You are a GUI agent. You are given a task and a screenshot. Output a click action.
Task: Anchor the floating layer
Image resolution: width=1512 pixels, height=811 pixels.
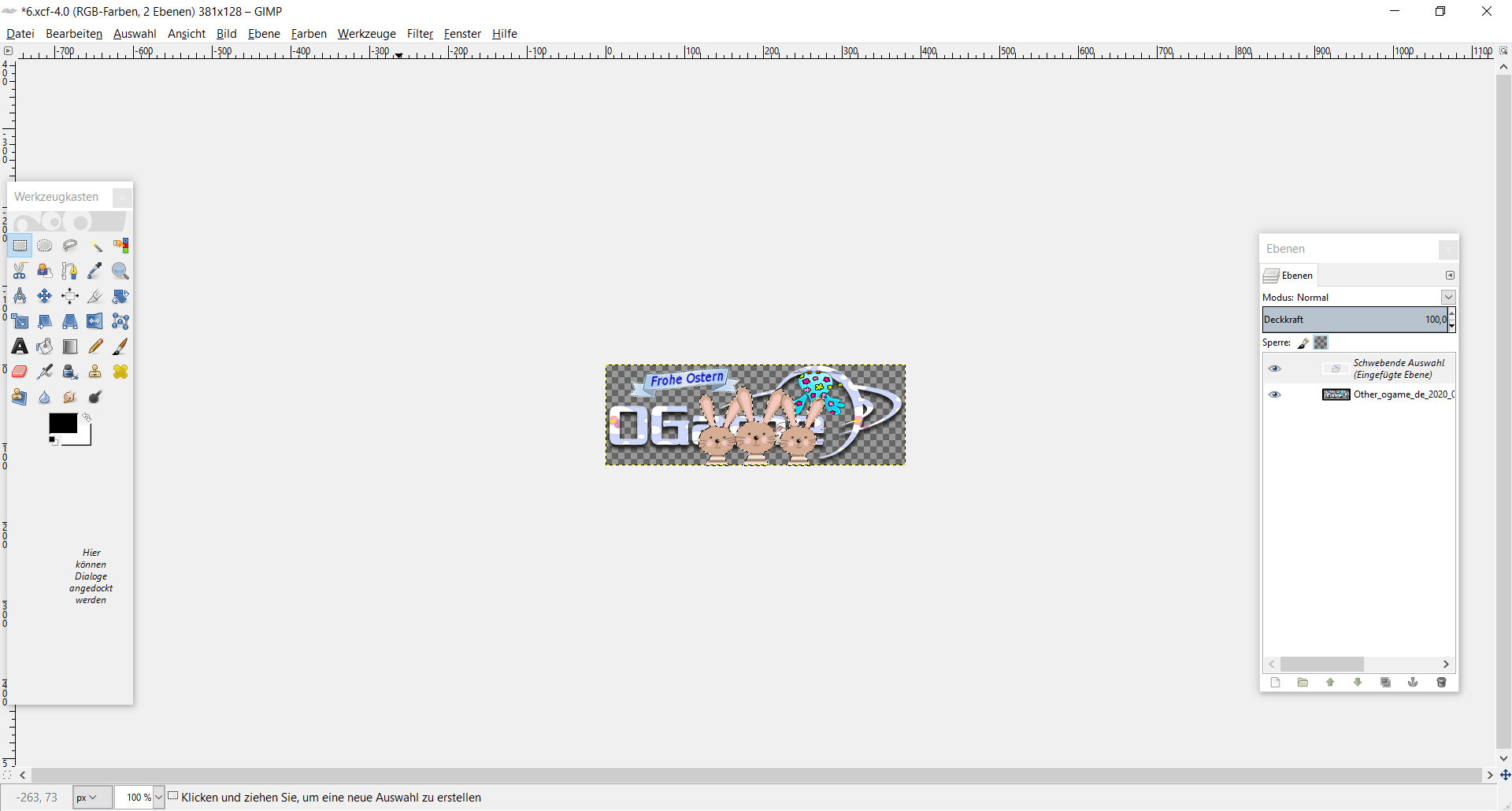(1414, 683)
